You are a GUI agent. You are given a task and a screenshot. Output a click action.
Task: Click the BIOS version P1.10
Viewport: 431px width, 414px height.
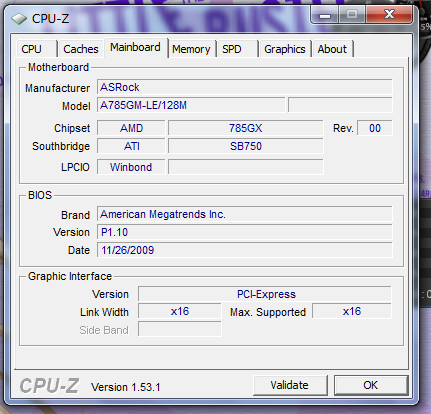[245, 232]
